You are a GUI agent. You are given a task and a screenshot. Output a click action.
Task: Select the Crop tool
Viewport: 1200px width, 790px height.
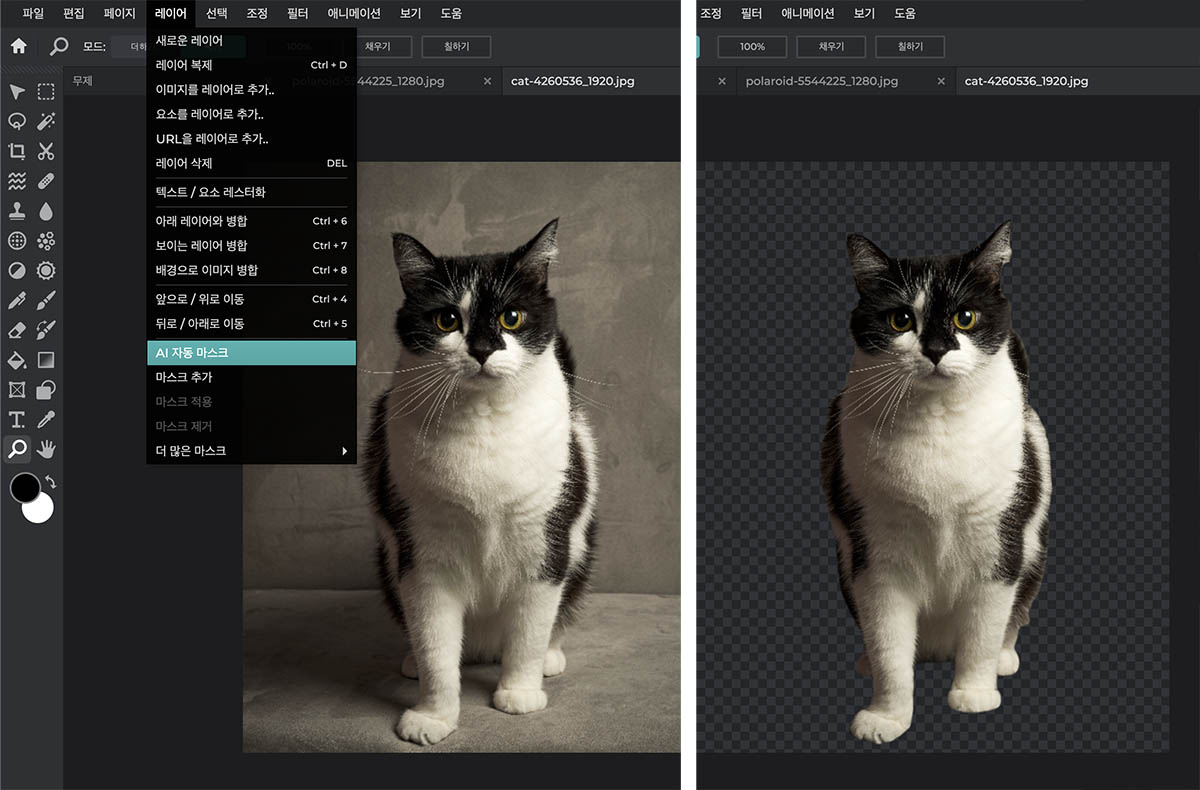tap(17, 151)
